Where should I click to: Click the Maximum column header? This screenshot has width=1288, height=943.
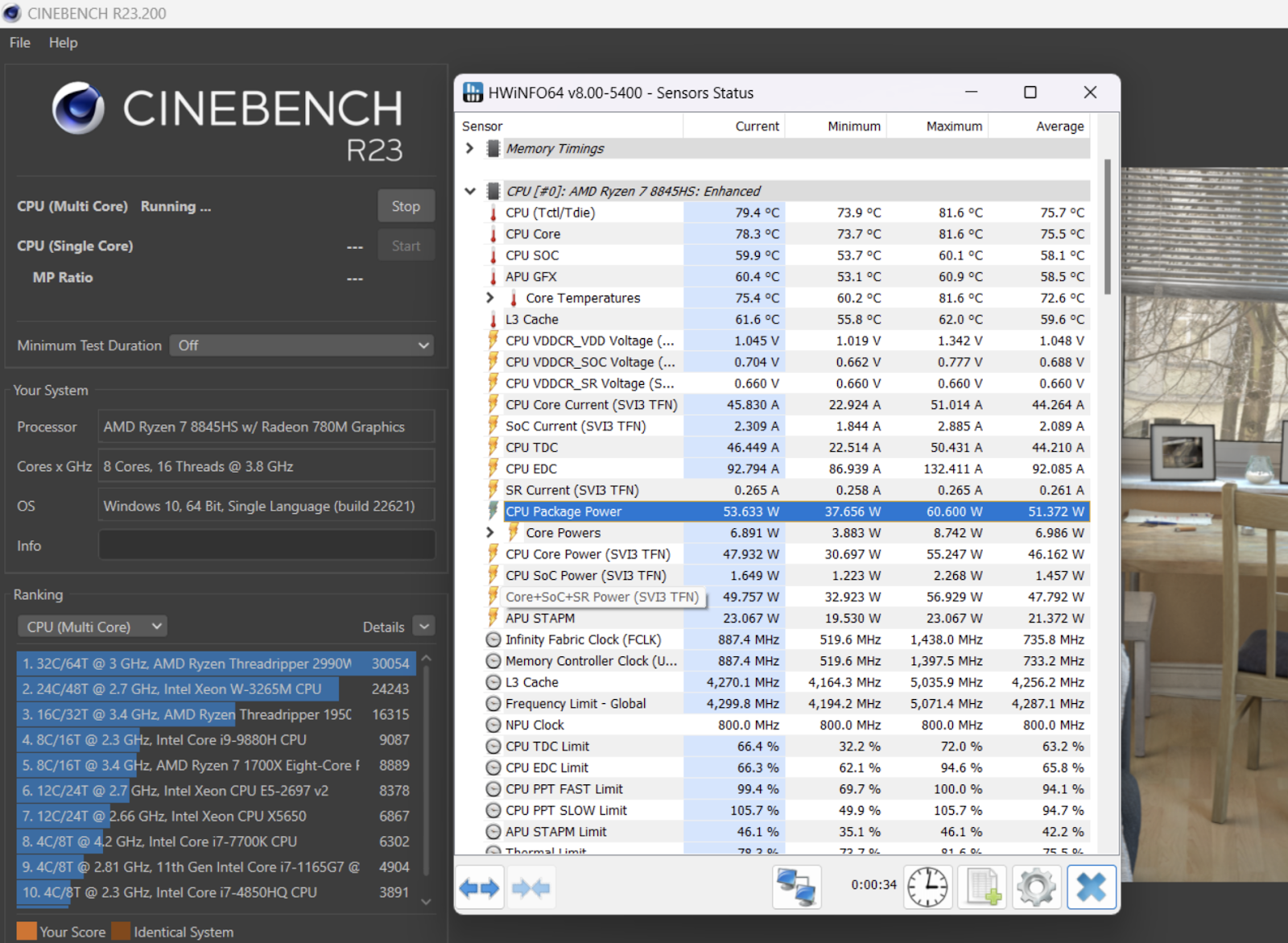937,126
